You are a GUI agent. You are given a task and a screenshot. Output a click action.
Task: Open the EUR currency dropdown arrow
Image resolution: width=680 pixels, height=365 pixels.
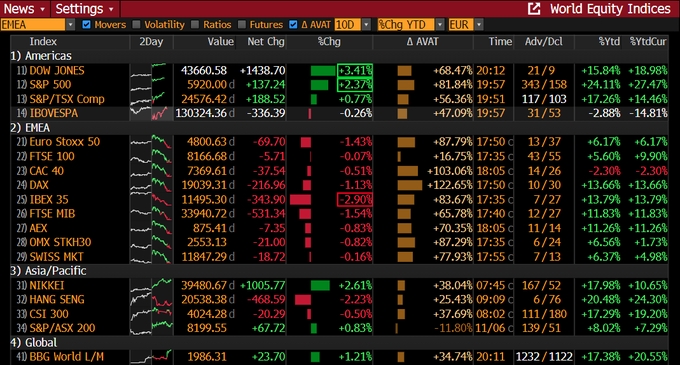click(x=479, y=25)
